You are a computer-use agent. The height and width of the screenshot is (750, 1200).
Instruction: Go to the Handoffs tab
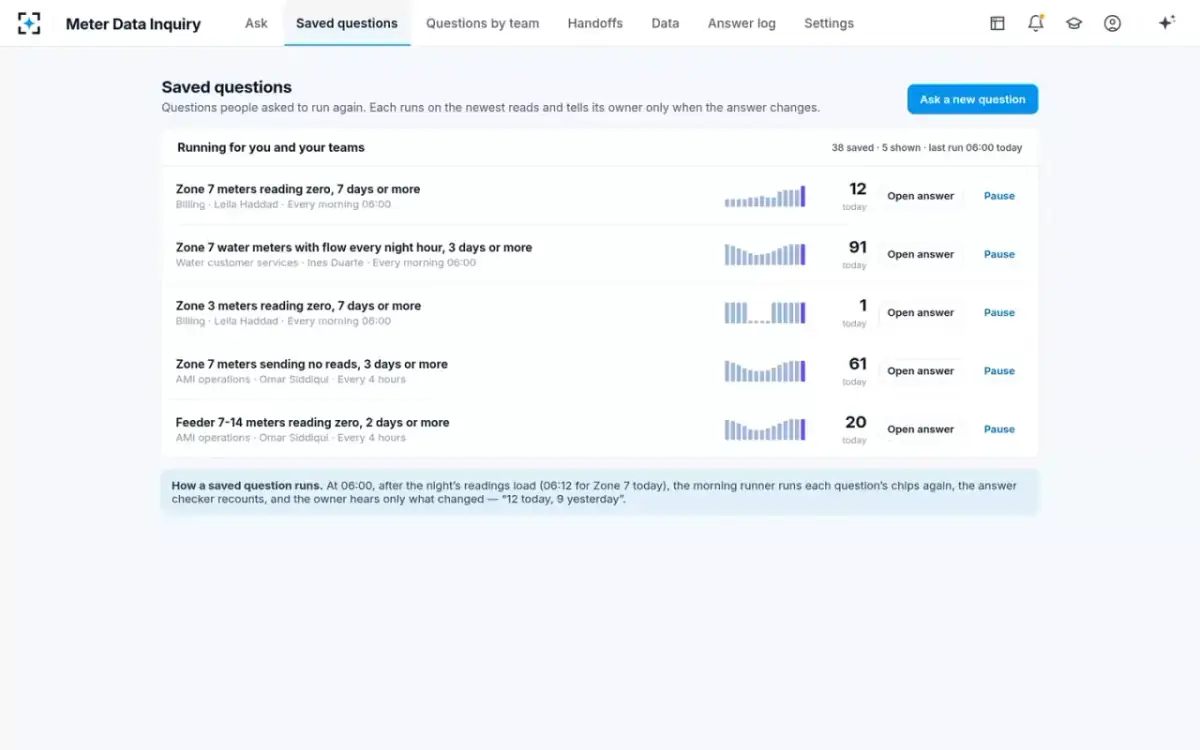[x=595, y=23]
